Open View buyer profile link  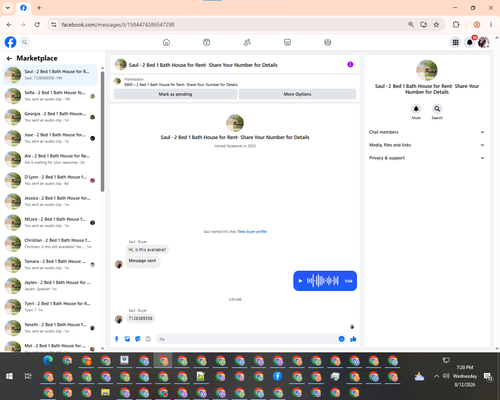pyautogui.click(x=252, y=231)
